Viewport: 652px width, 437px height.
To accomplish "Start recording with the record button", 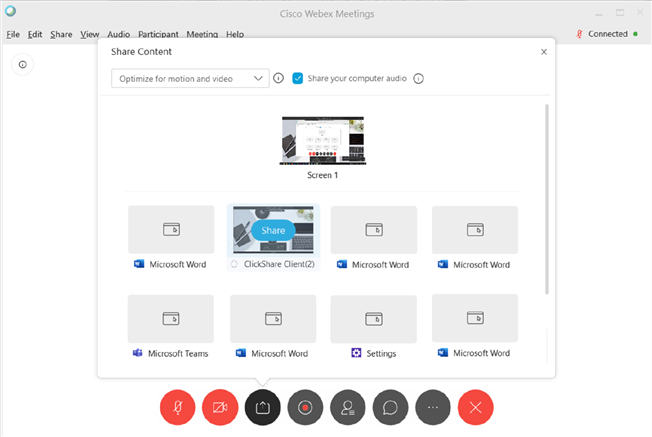I will tap(304, 407).
